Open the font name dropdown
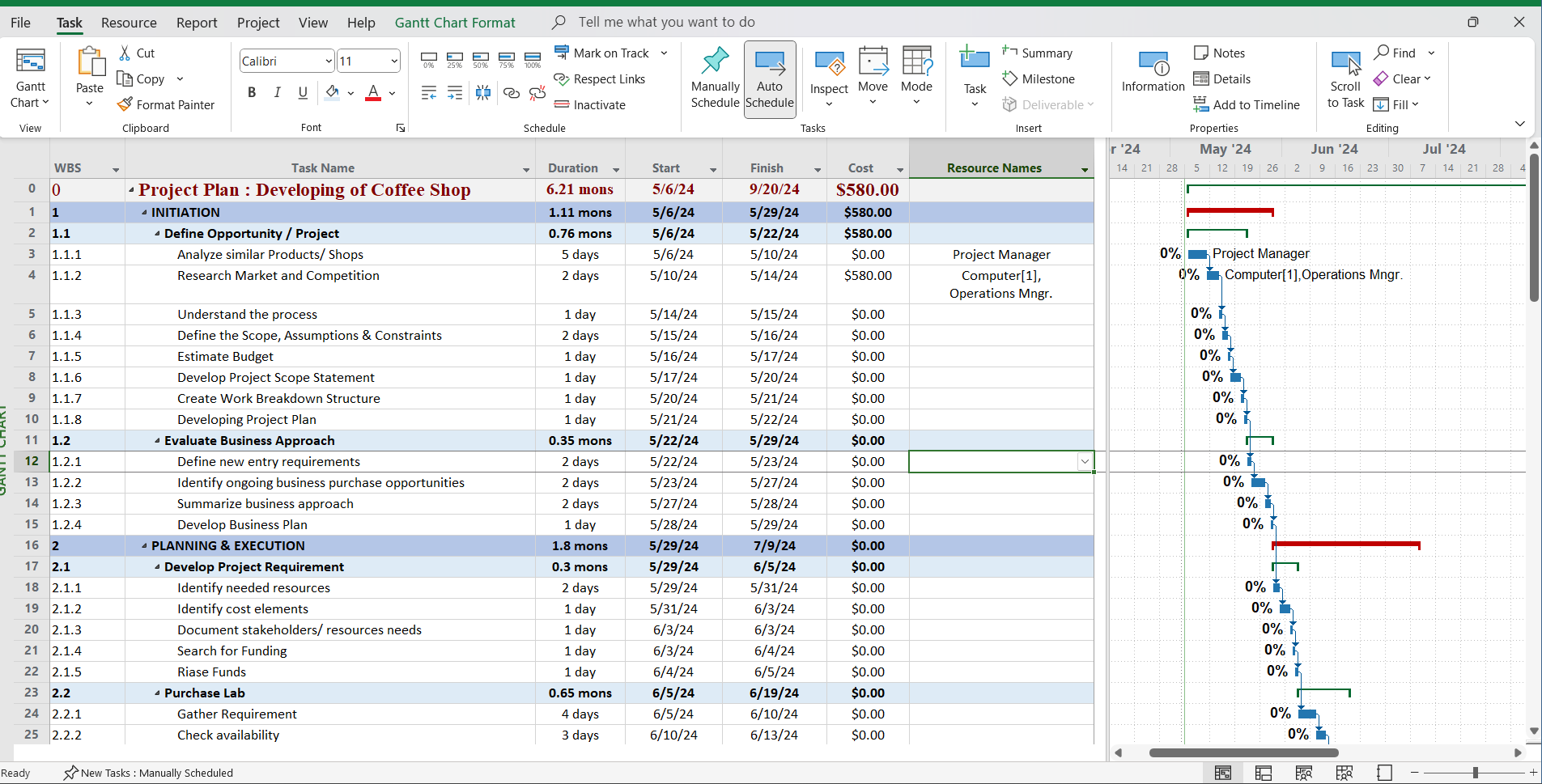 (327, 61)
